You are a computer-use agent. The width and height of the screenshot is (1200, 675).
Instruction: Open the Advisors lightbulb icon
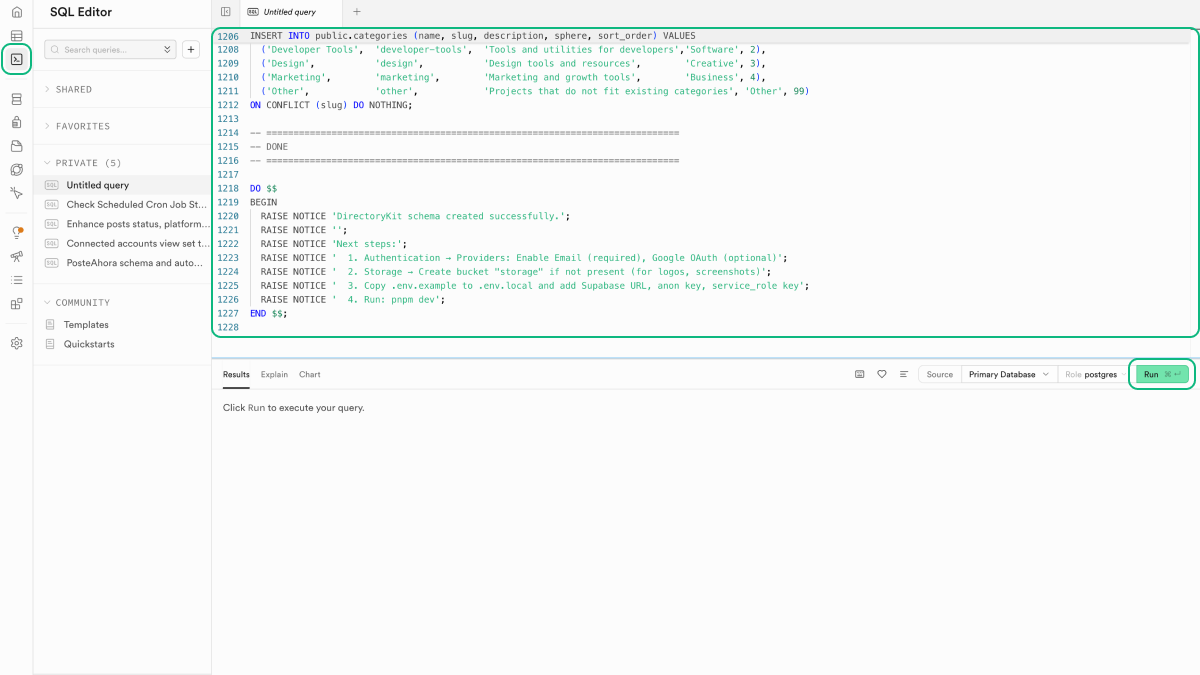[16, 232]
